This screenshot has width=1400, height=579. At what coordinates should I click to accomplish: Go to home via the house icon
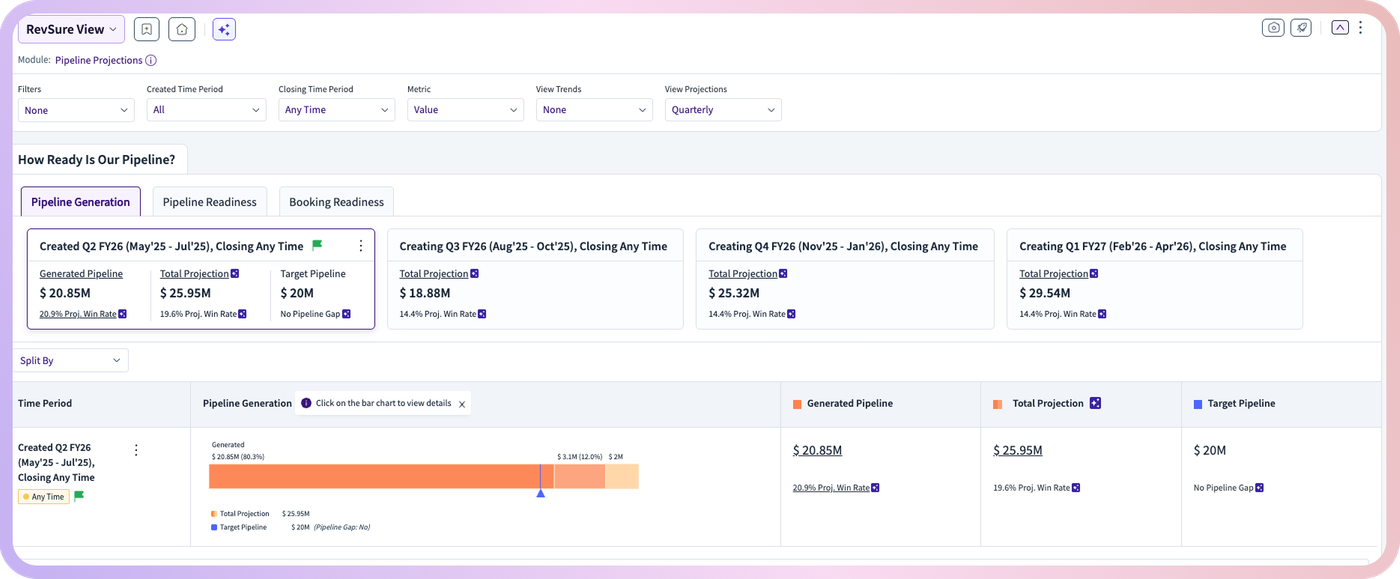click(182, 29)
